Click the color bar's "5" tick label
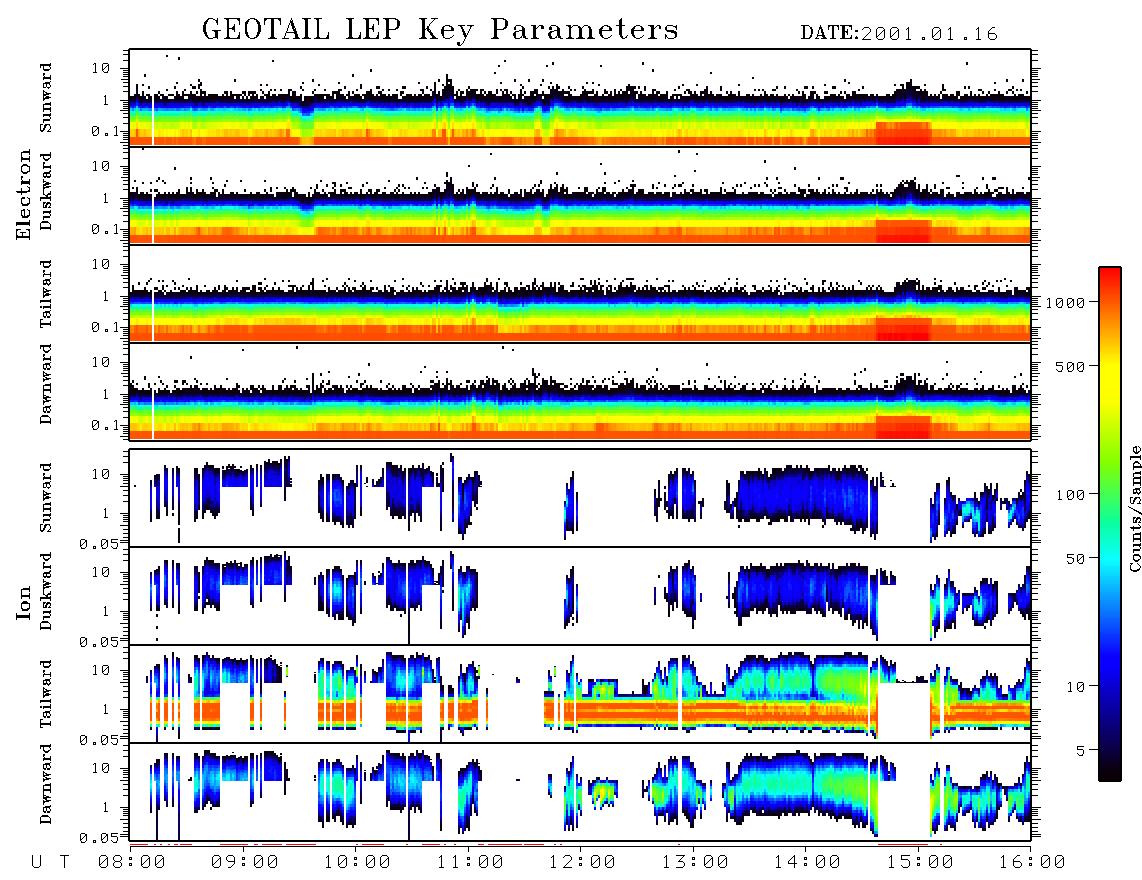Image resolution: width=1142 pixels, height=880 pixels. 1080,751
